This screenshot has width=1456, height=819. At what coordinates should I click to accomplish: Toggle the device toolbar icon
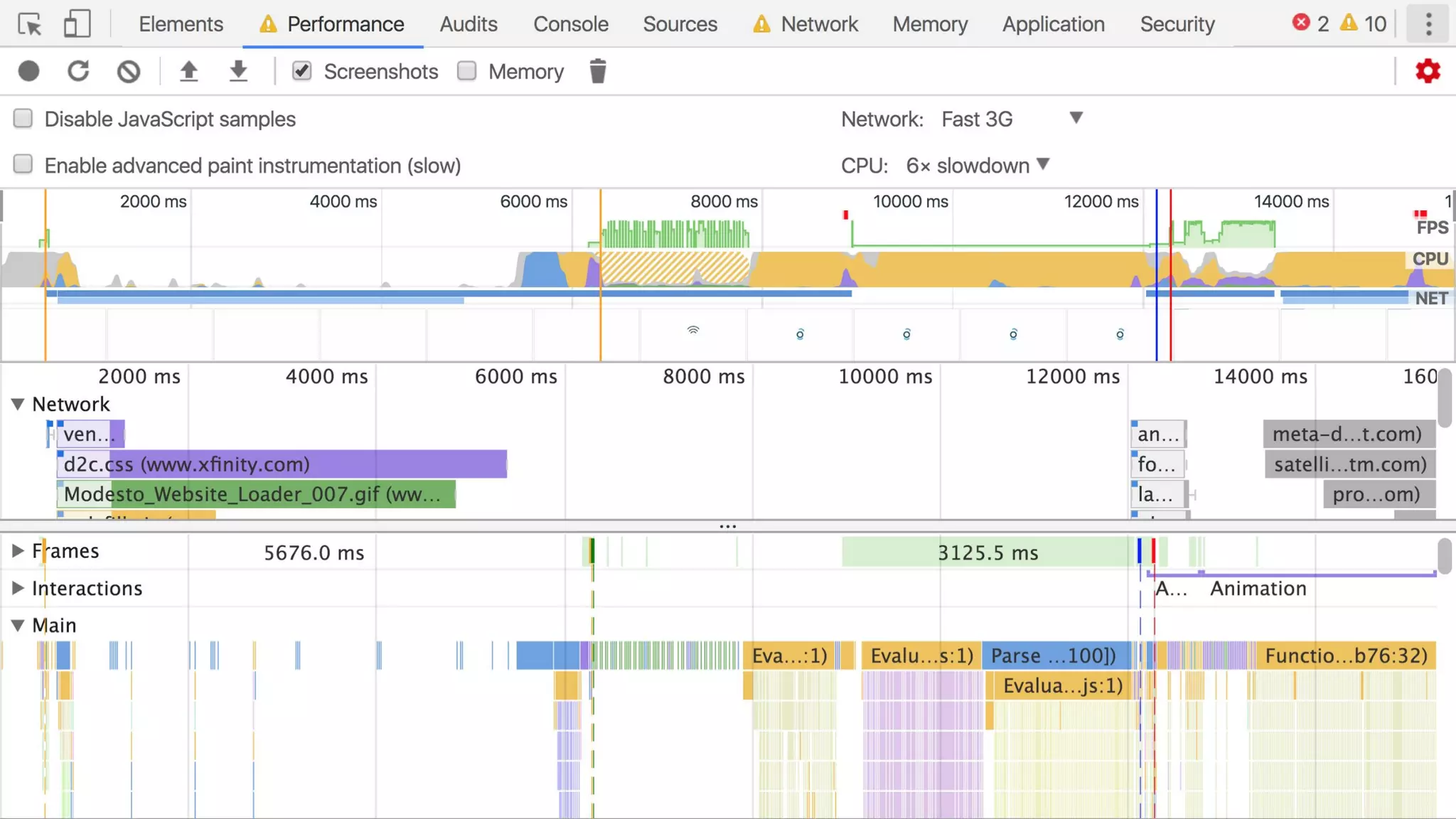point(77,24)
